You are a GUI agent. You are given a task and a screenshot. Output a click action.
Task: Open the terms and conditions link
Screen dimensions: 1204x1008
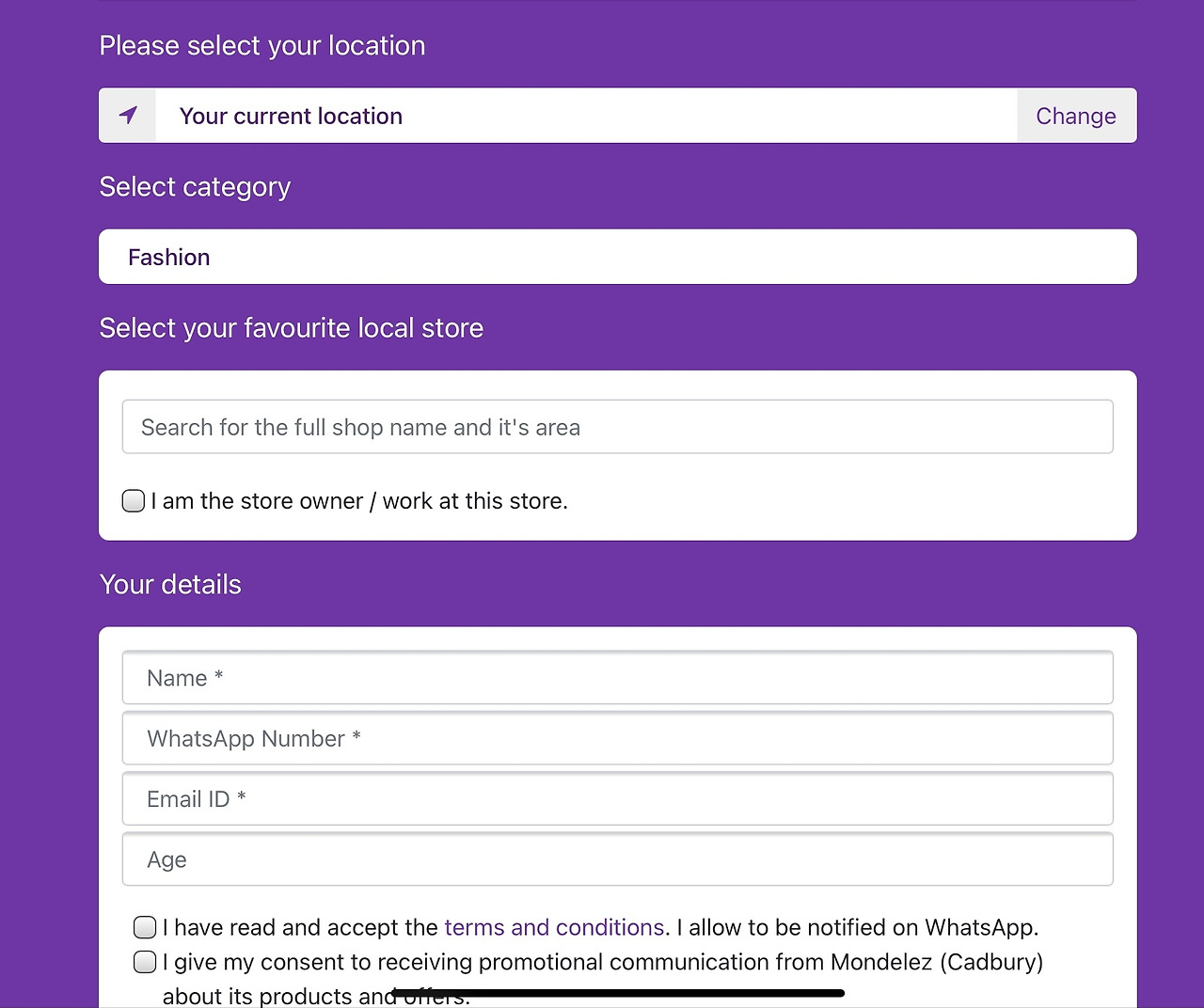pyautogui.click(x=554, y=927)
